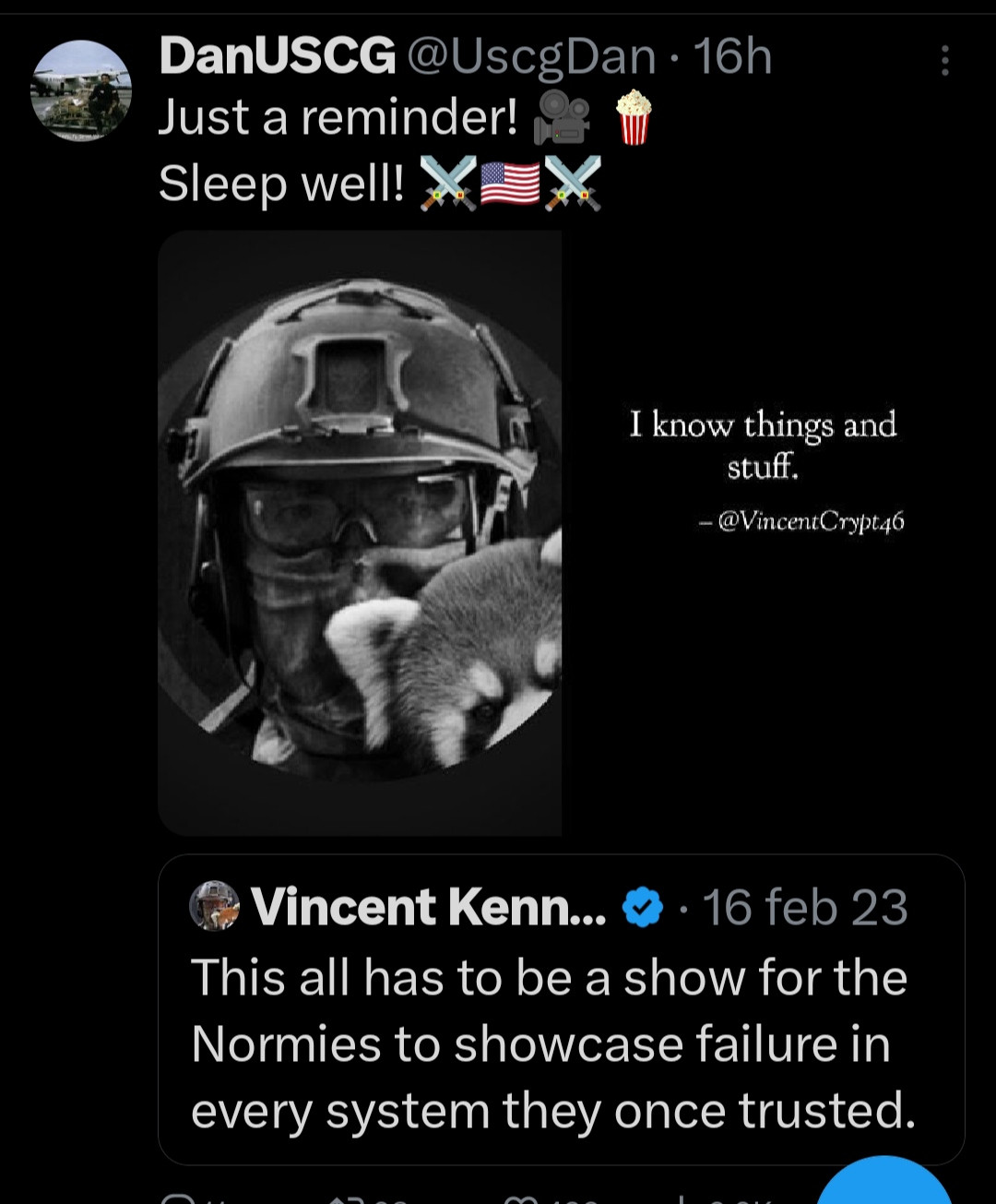Tap DanUSCG's profile avatar

coord(81,90)
